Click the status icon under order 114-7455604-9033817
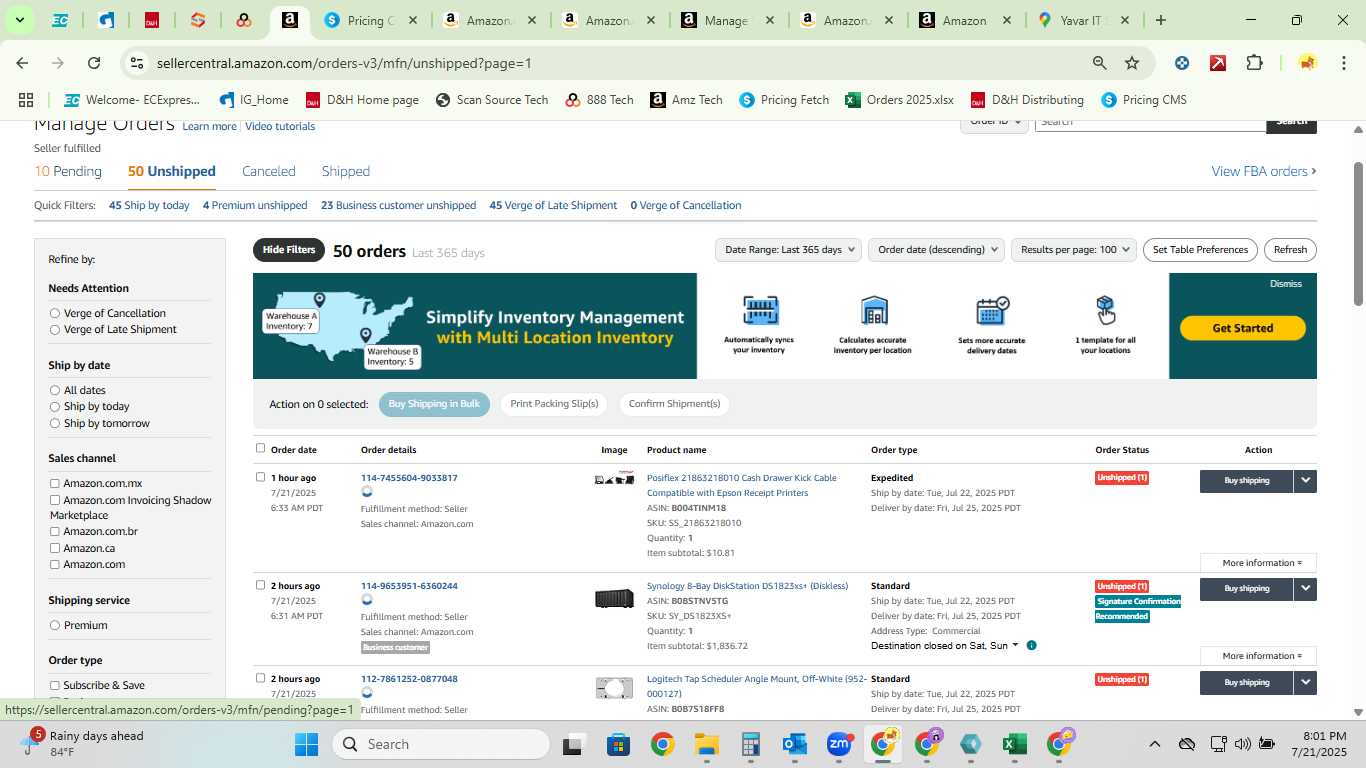The width and height of the screenshot is (1366, 768). (x=367, y=492)
